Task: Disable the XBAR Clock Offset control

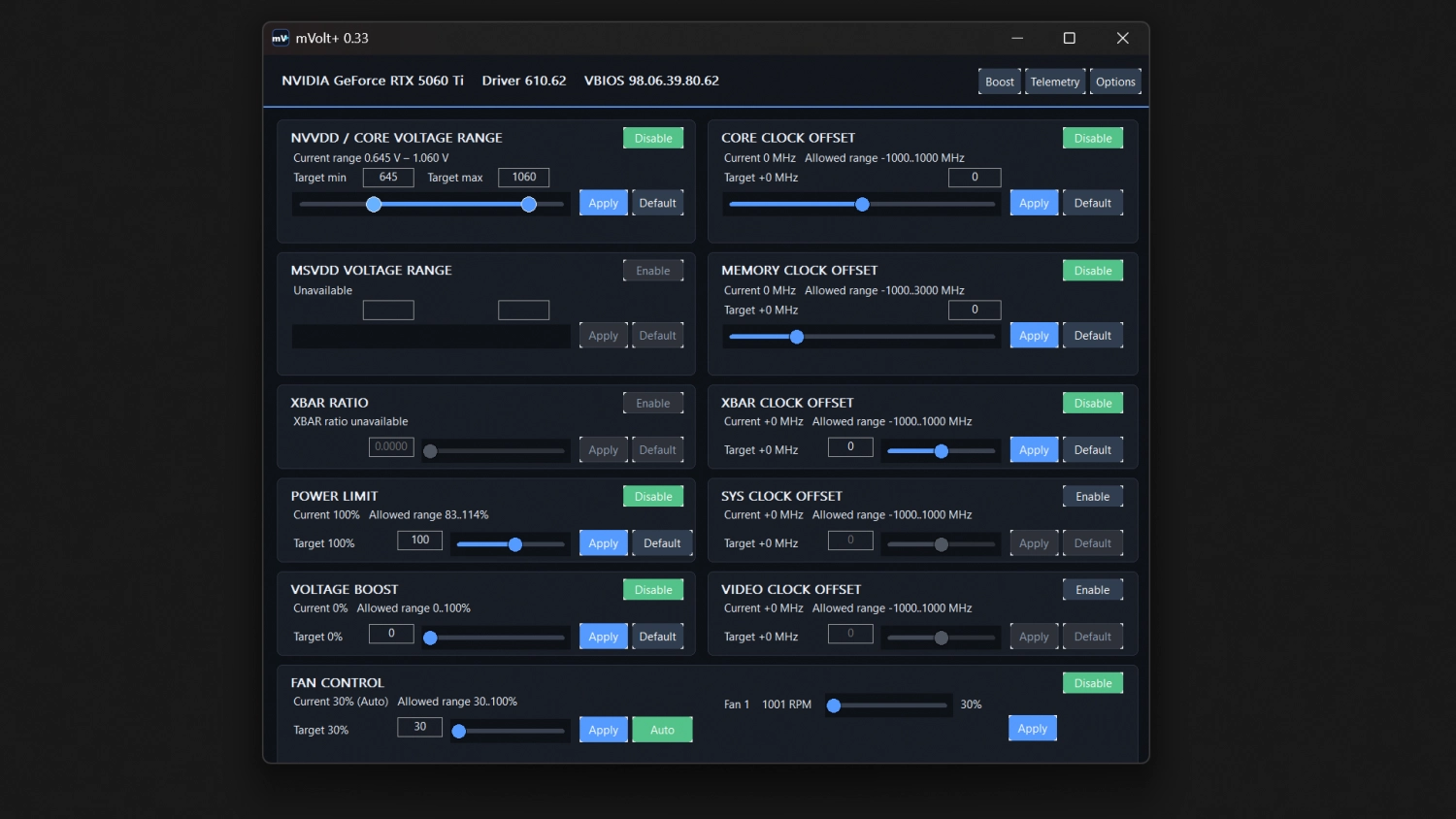Action: (x=1093, y=403)
